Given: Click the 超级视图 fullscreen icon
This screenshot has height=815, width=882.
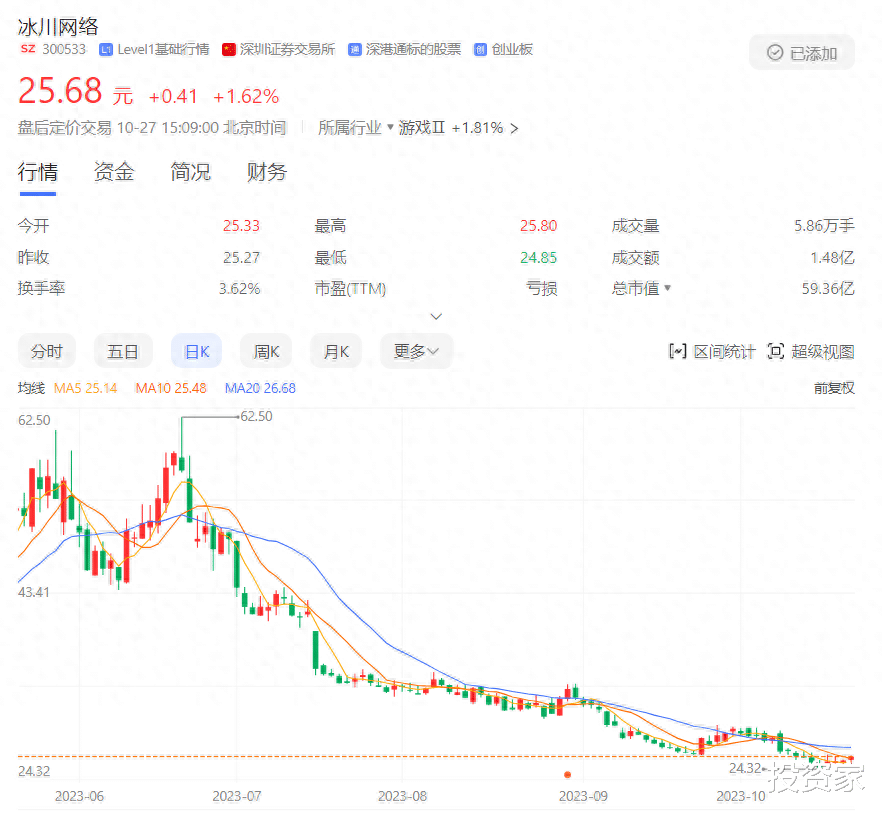Looking at the screenshot, I should [x=776, y=352].
